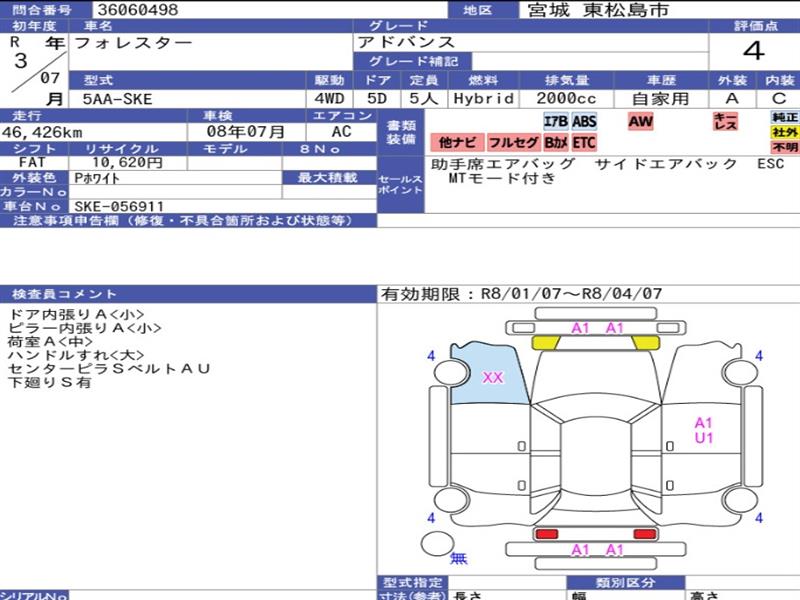800x600 pixels.
Task: Click the A1 U1 damage mark on right door
Action: pos(704,430)
